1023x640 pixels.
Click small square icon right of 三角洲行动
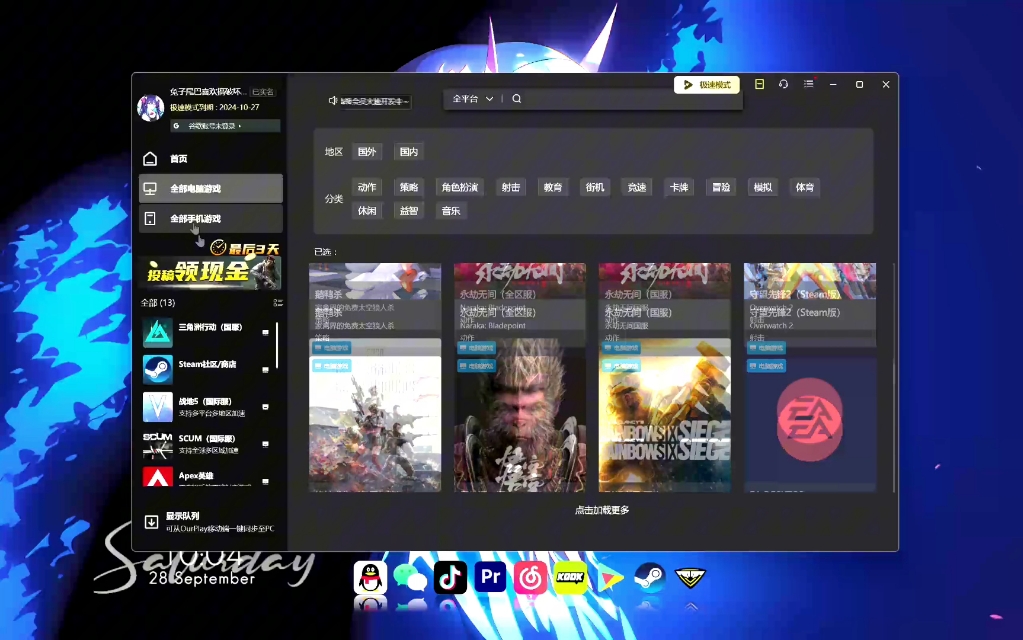point(266,332)
